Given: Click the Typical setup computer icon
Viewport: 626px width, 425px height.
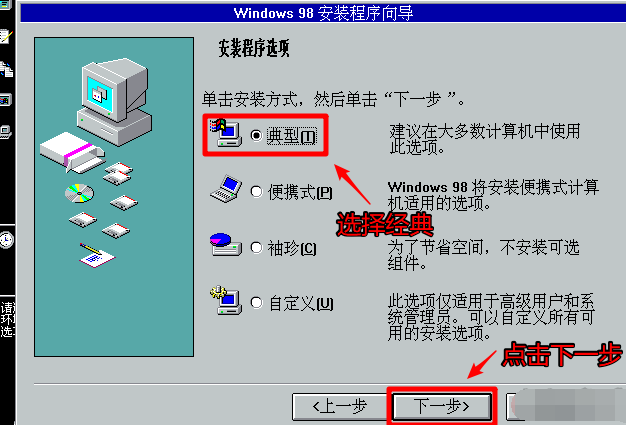Looking at the screenshot, I should (x=226, y=133).
